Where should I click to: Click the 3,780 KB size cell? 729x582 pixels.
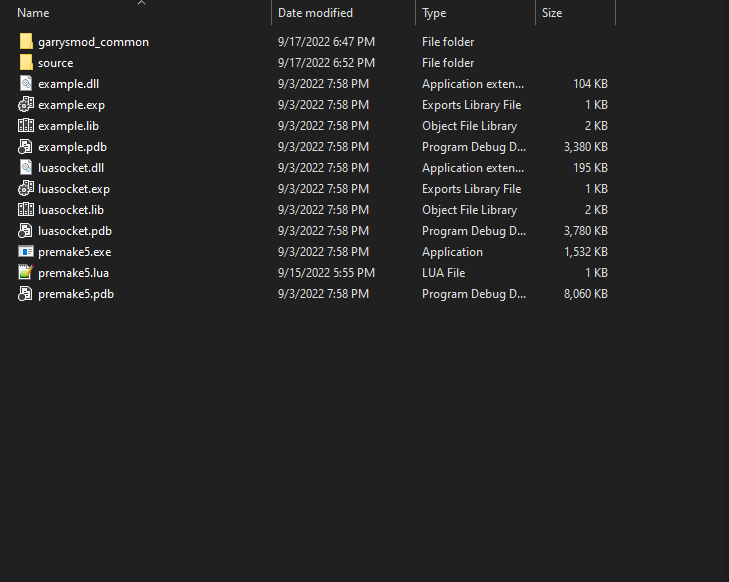(586, 231)
